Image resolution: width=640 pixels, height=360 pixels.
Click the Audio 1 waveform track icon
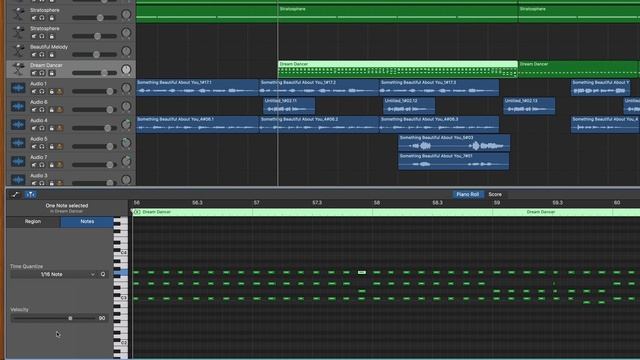(18, 88)
